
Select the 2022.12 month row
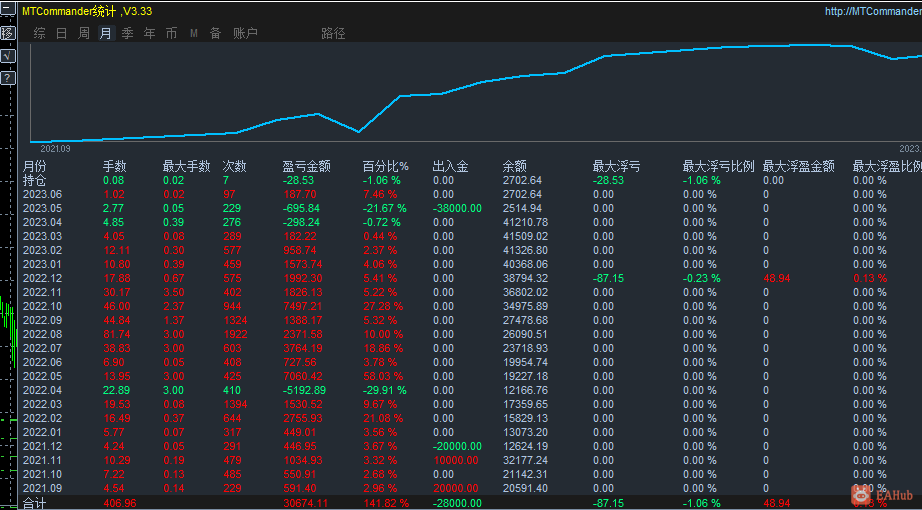pyautogui.click(x=42, y=278)
